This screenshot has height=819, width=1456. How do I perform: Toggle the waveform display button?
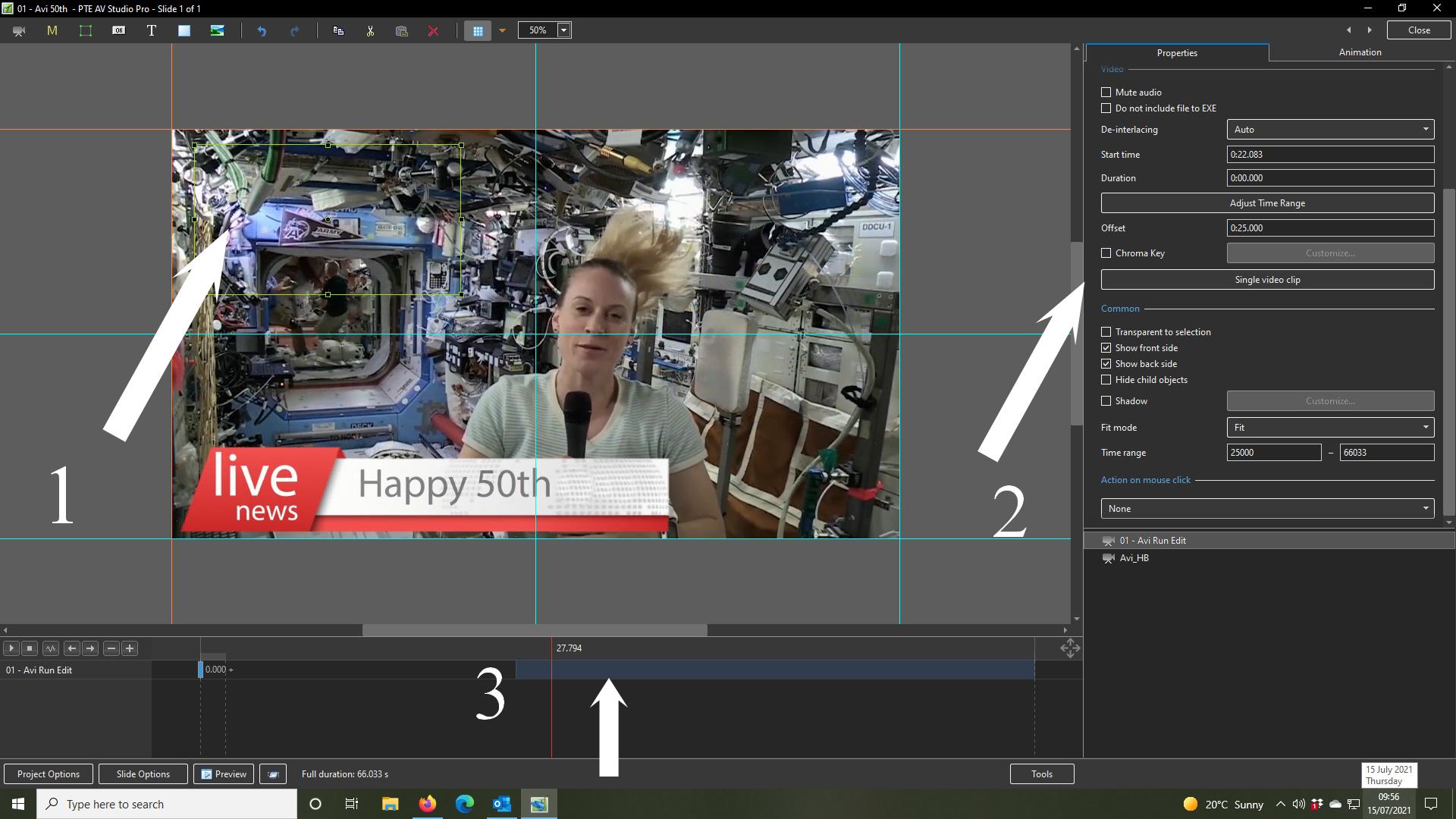pos(51,648)
